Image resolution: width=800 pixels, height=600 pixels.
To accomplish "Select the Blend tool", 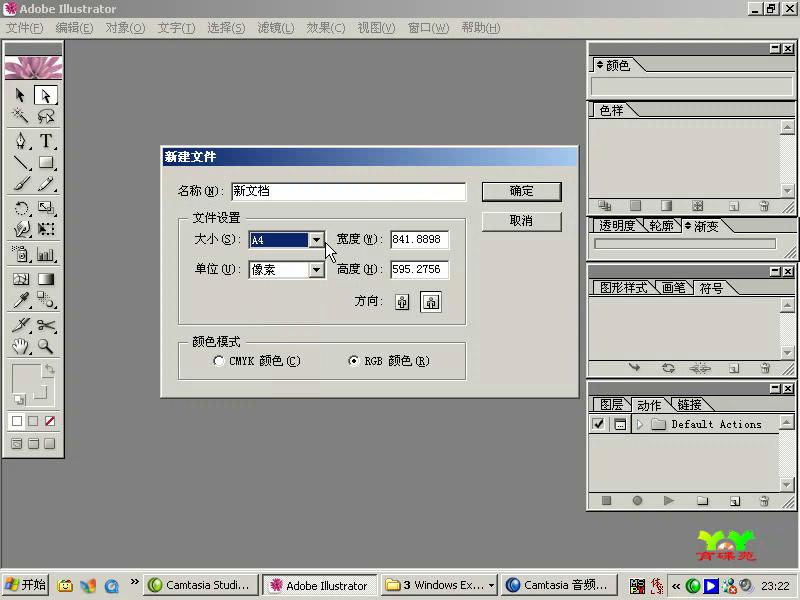I will click(x=46, y=300).
